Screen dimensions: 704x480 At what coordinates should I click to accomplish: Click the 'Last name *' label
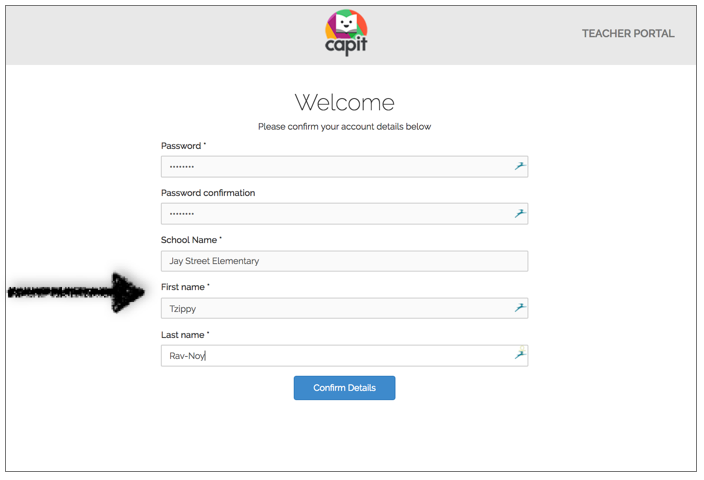185,335
